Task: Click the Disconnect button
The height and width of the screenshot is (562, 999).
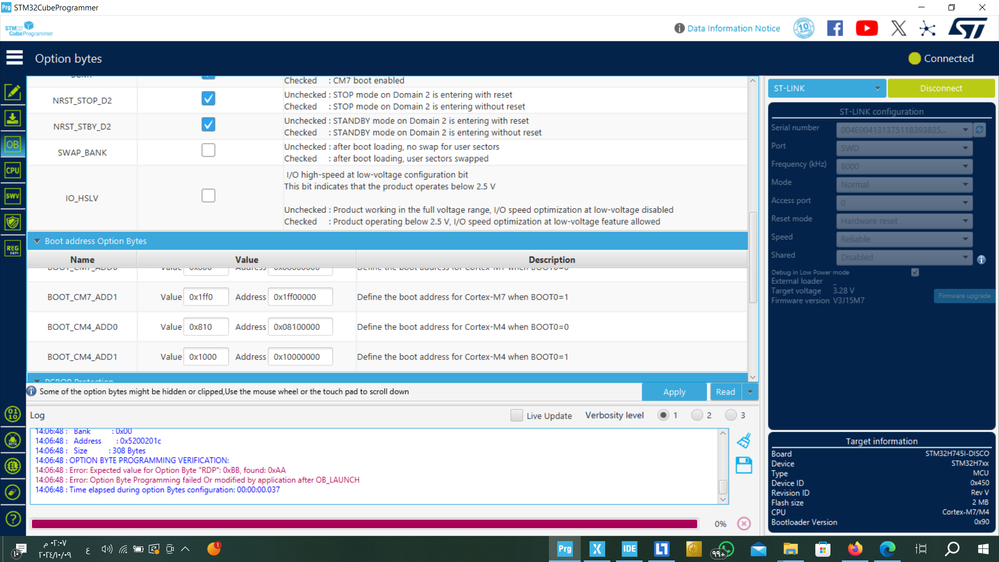Action: pyautogui.click(x=940, y=88)
